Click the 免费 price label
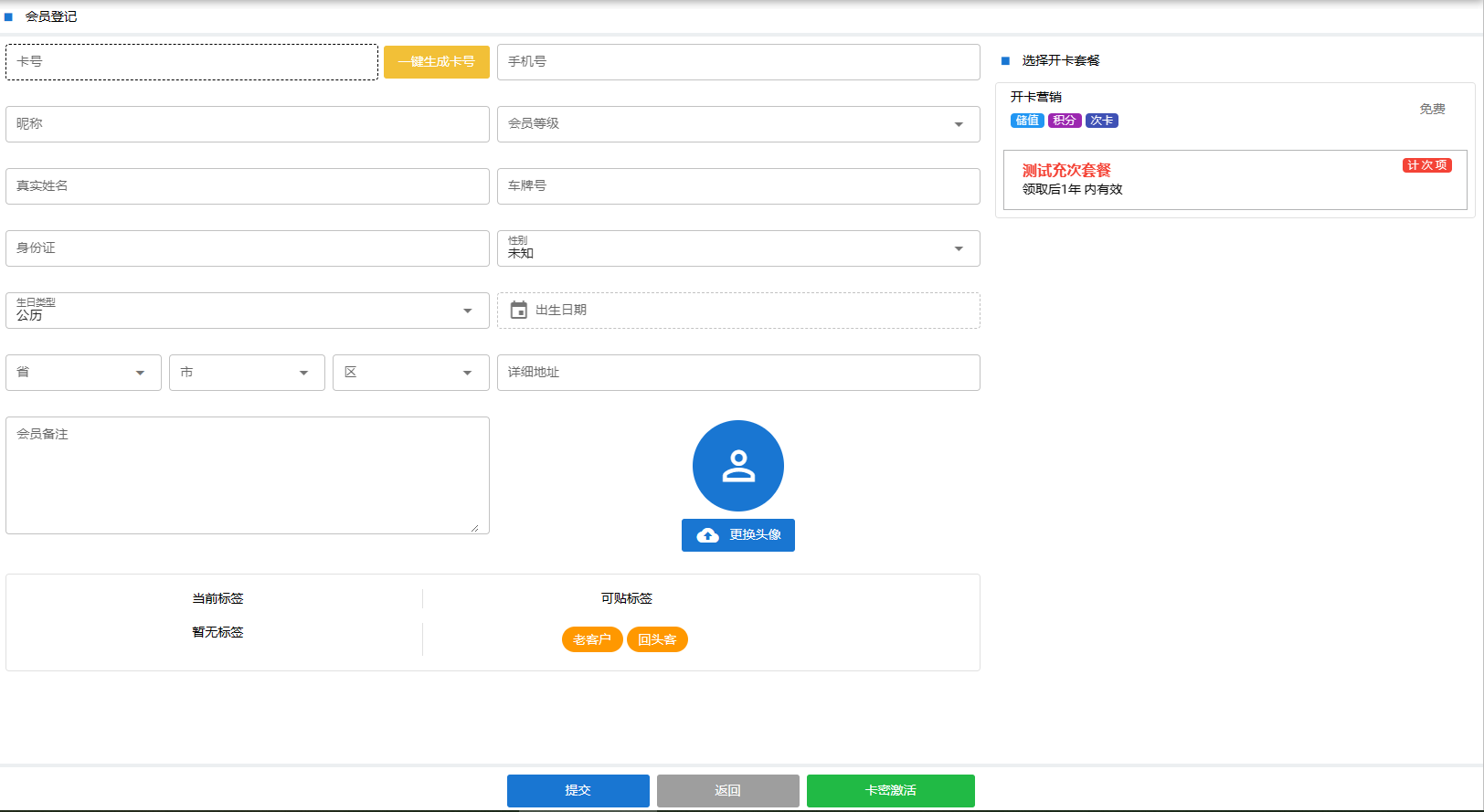This screenshot has width=1484, height=812. coord(1432,110)
